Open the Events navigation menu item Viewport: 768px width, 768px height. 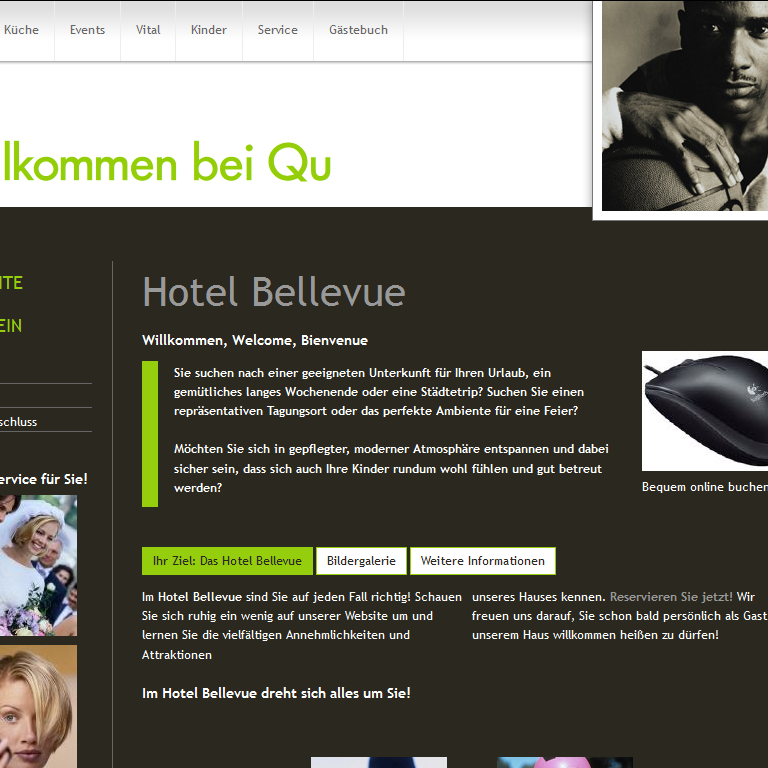click(x=87, y=30)
